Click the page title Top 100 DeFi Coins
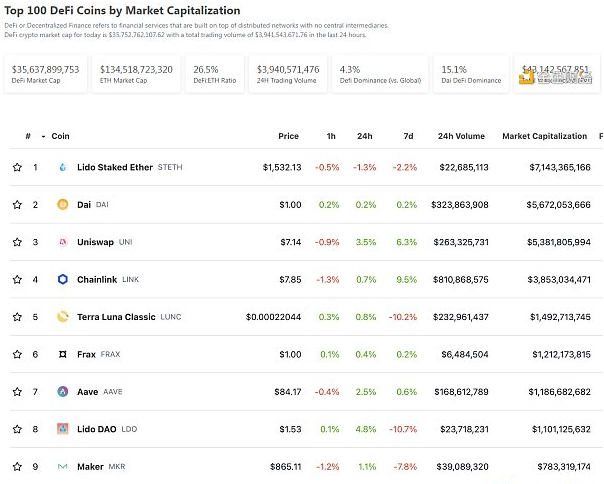This screenshot has height=484, width=604. coord(122,10)
